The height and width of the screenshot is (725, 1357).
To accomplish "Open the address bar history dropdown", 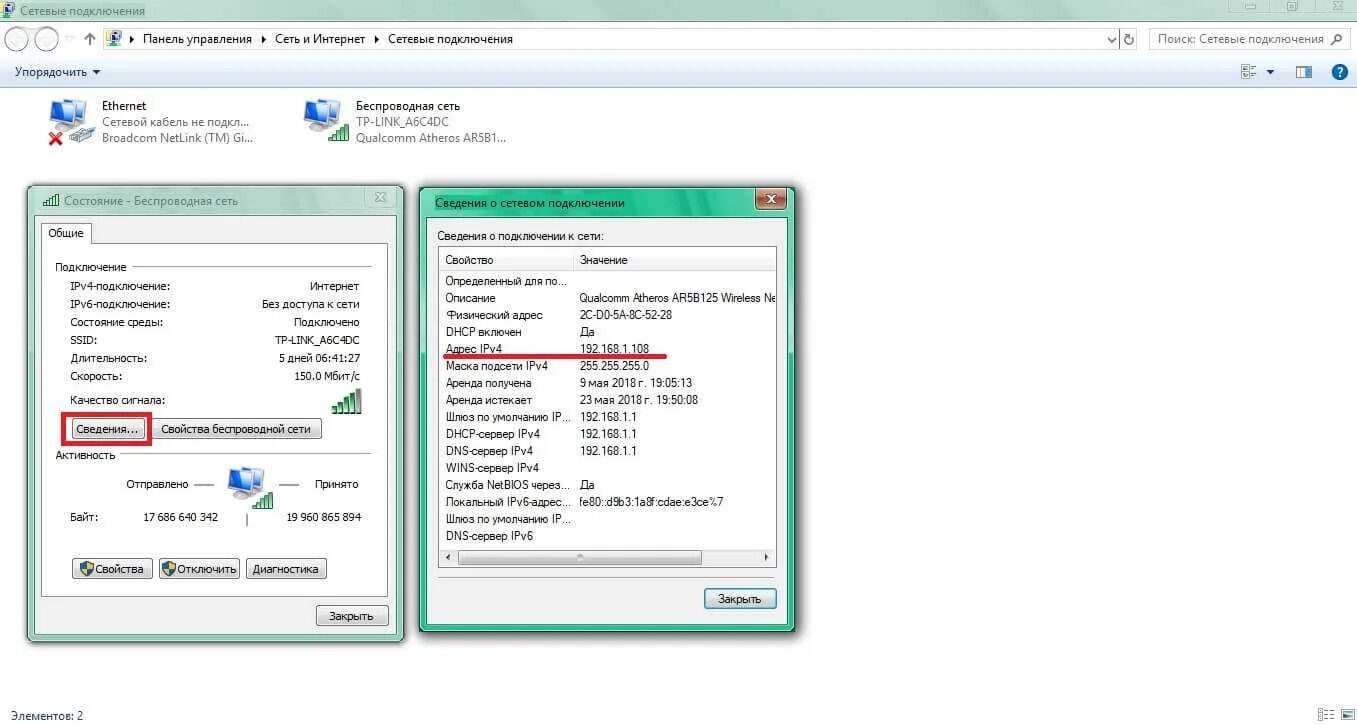I will pos(1112,39).
